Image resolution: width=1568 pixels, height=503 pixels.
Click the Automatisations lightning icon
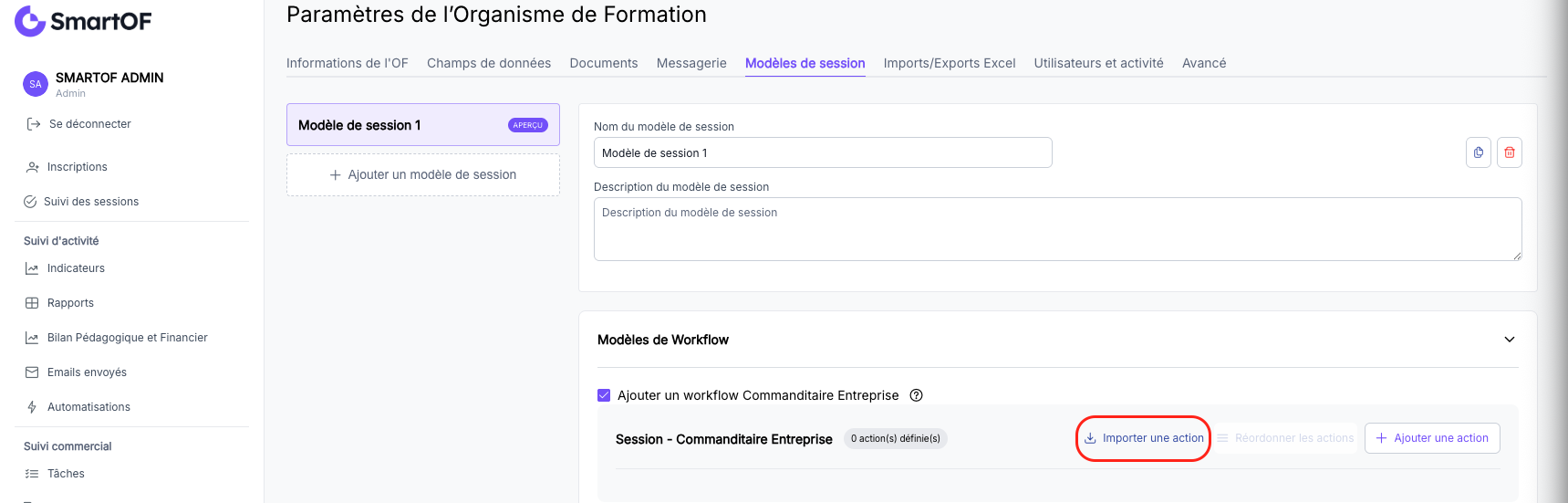[32, 407]
